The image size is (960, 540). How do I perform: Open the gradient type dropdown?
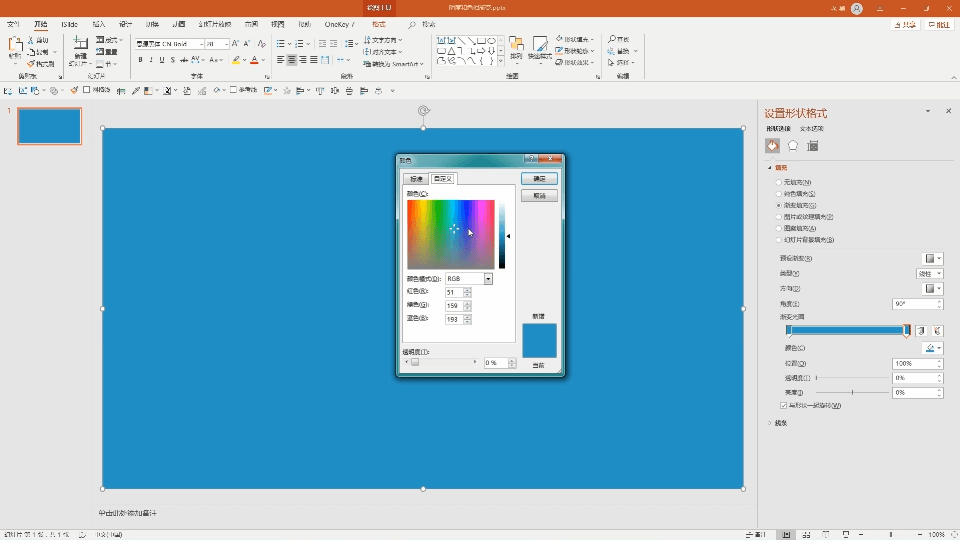(x=929, y=274)
